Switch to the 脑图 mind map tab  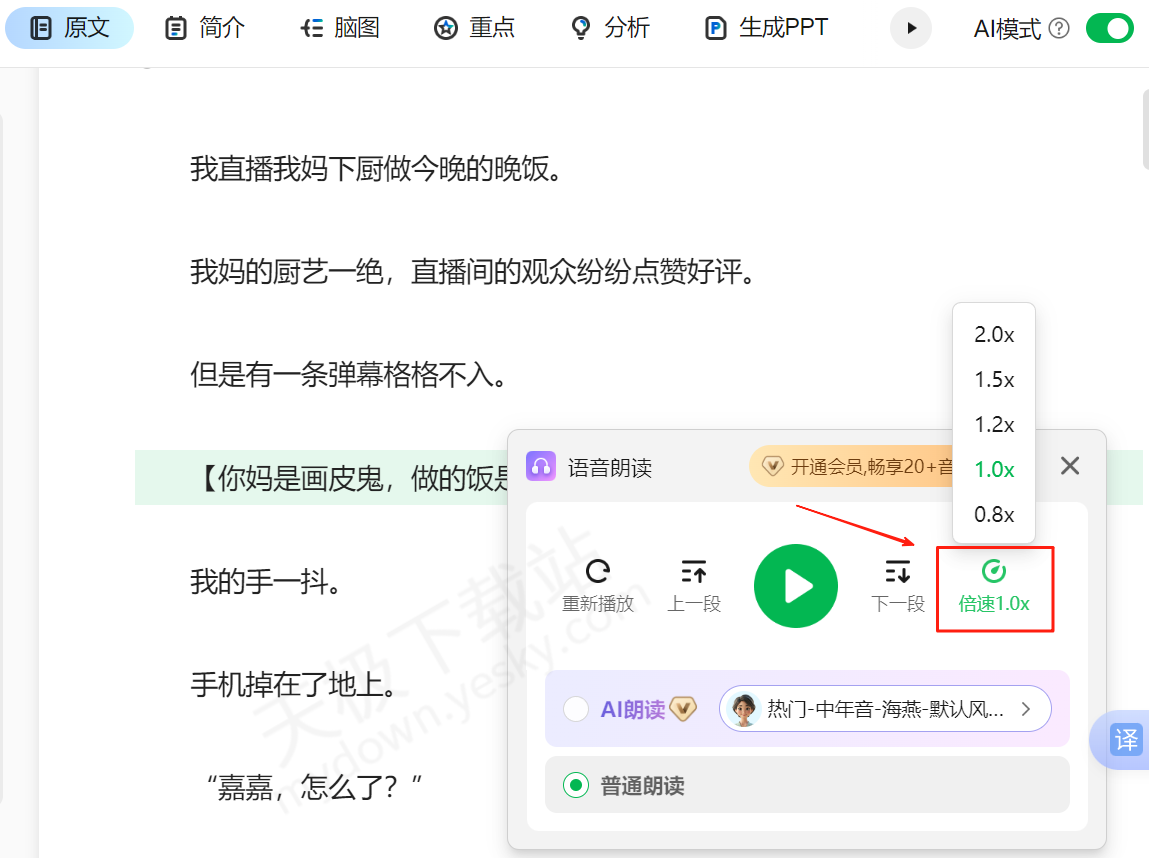click(339, 27)
